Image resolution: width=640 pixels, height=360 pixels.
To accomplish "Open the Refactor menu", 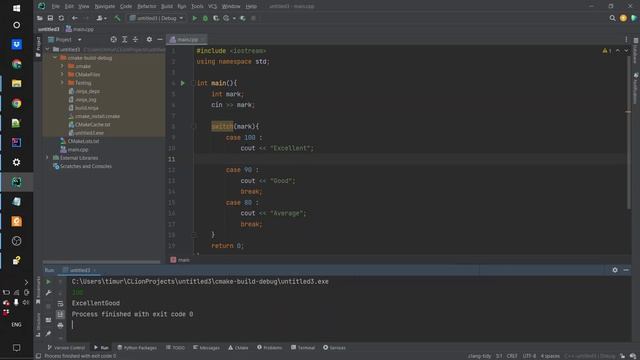I will pyautogui.click(x=147, y=7).
